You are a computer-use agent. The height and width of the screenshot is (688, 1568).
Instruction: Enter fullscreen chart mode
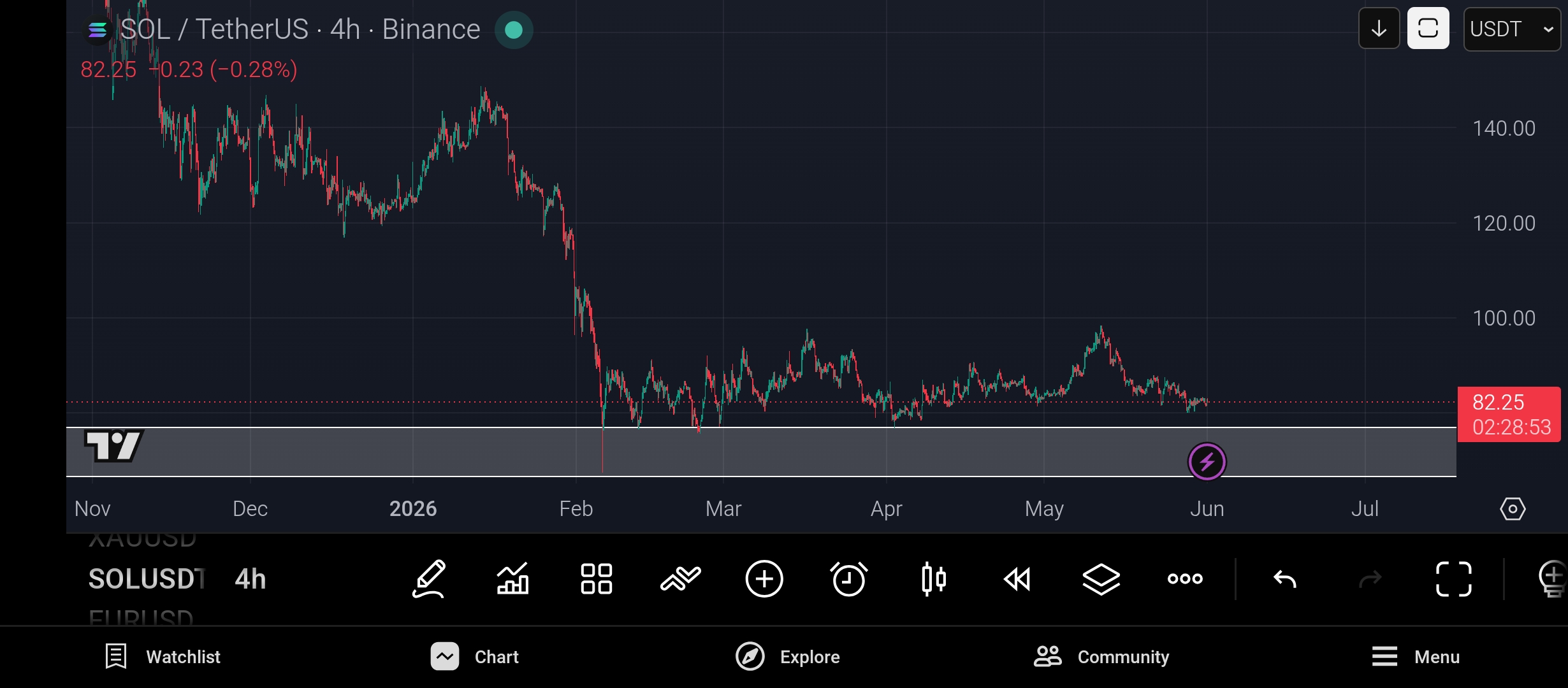(x=1454, y=579)
